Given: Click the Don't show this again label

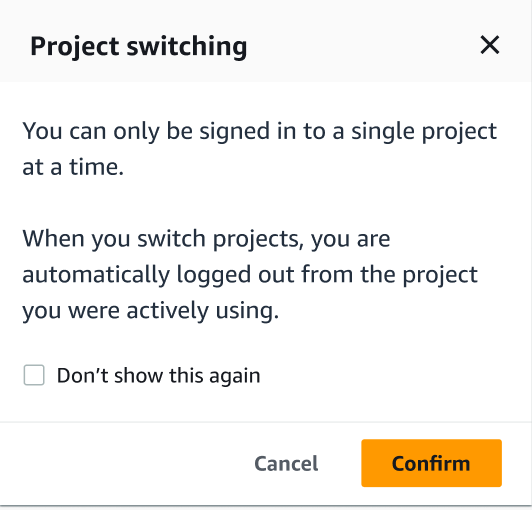Looking at the screenshot, I should (158, 376).
